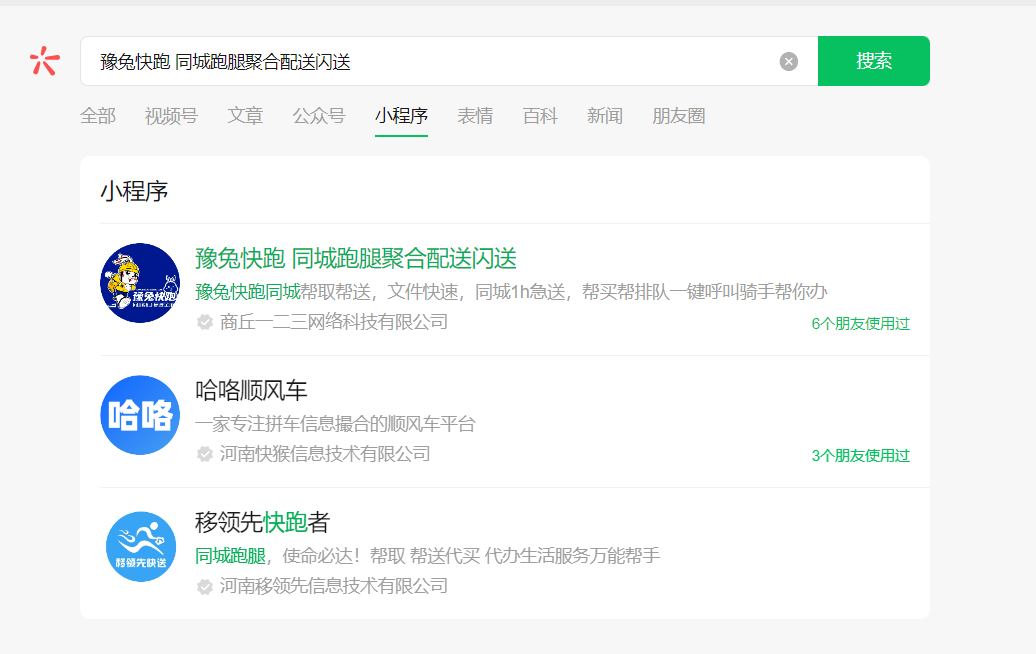Open the 哈咯顺风车 result title
The image size is (1036, 654).
[x=251, y=390]
